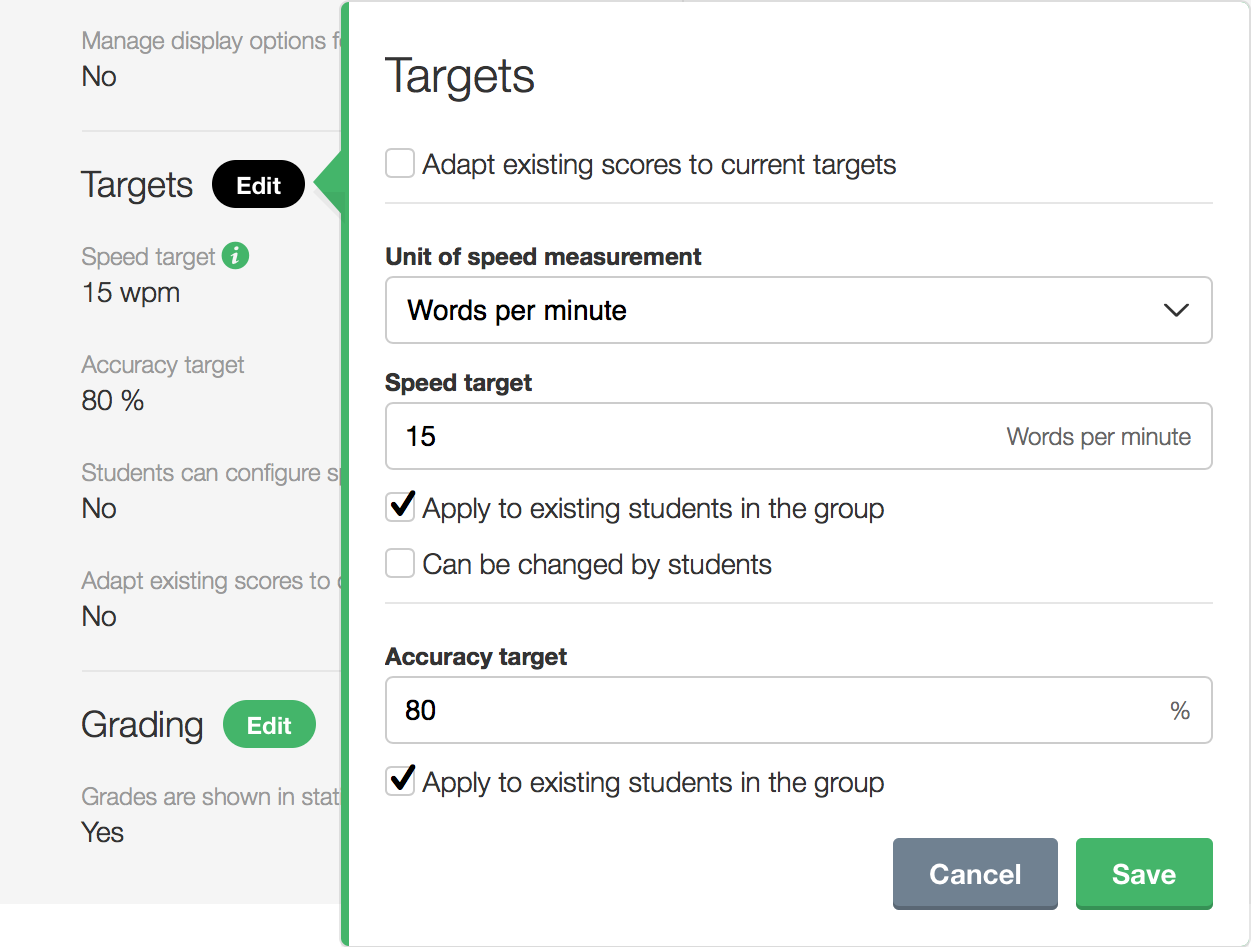Click the chevron arrow in the Words per minute selector
1251x947 pixels.
1176,310
